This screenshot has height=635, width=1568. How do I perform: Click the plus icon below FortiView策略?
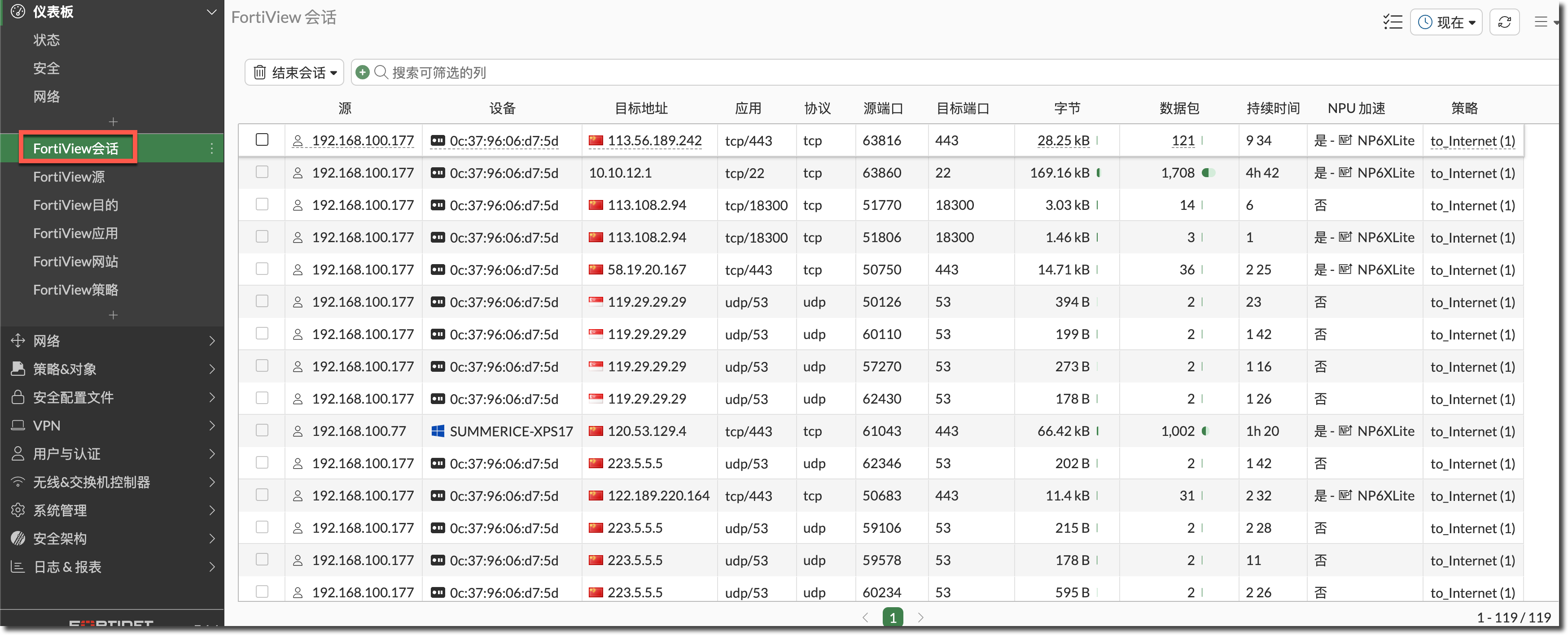pos(113,315)
